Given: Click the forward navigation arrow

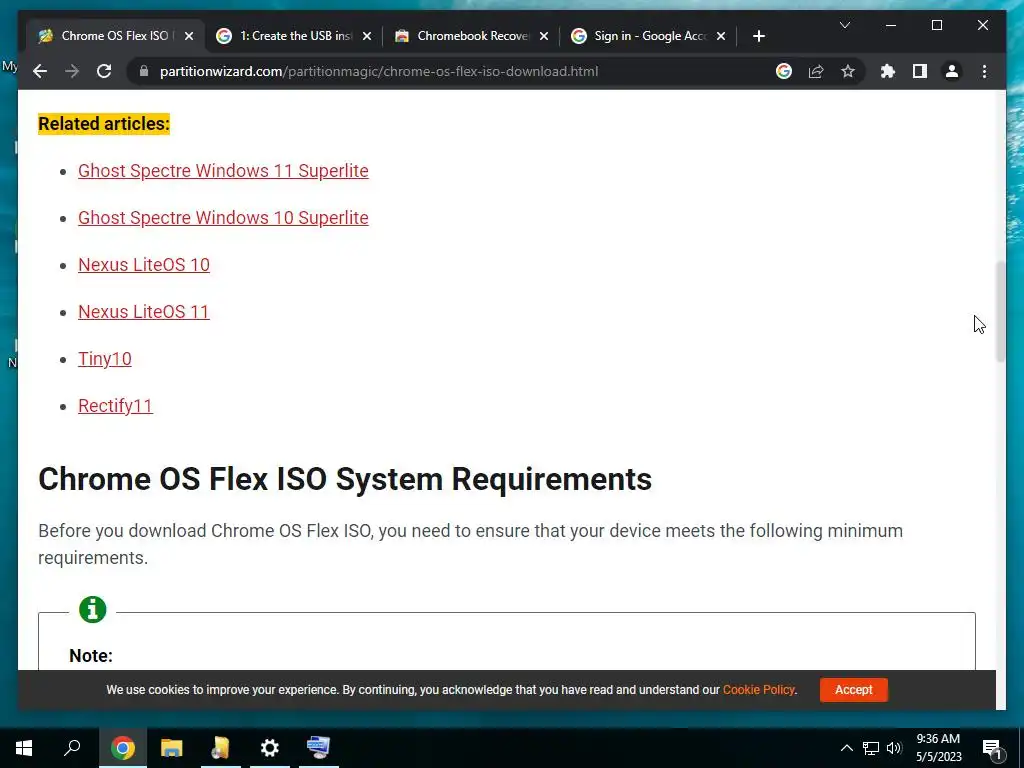Looking at the screenshot, I should pyautogui.click(x=72, y=71).
